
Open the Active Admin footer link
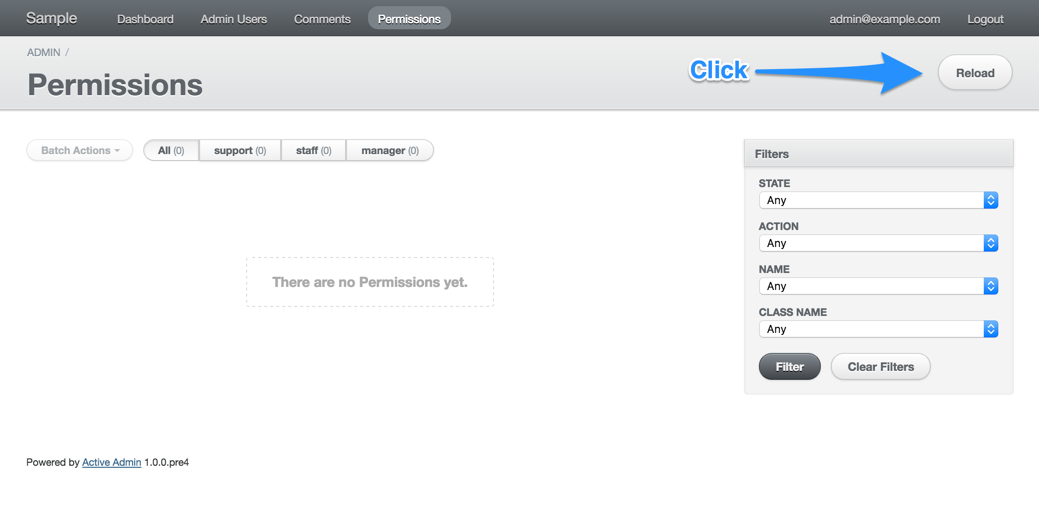coord(111,463)
